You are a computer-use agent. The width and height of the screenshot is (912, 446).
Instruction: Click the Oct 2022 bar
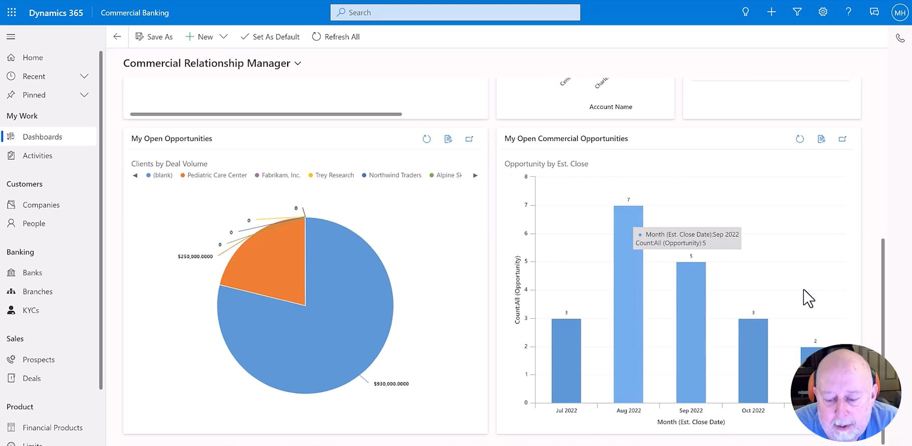[x=753, y=361]
